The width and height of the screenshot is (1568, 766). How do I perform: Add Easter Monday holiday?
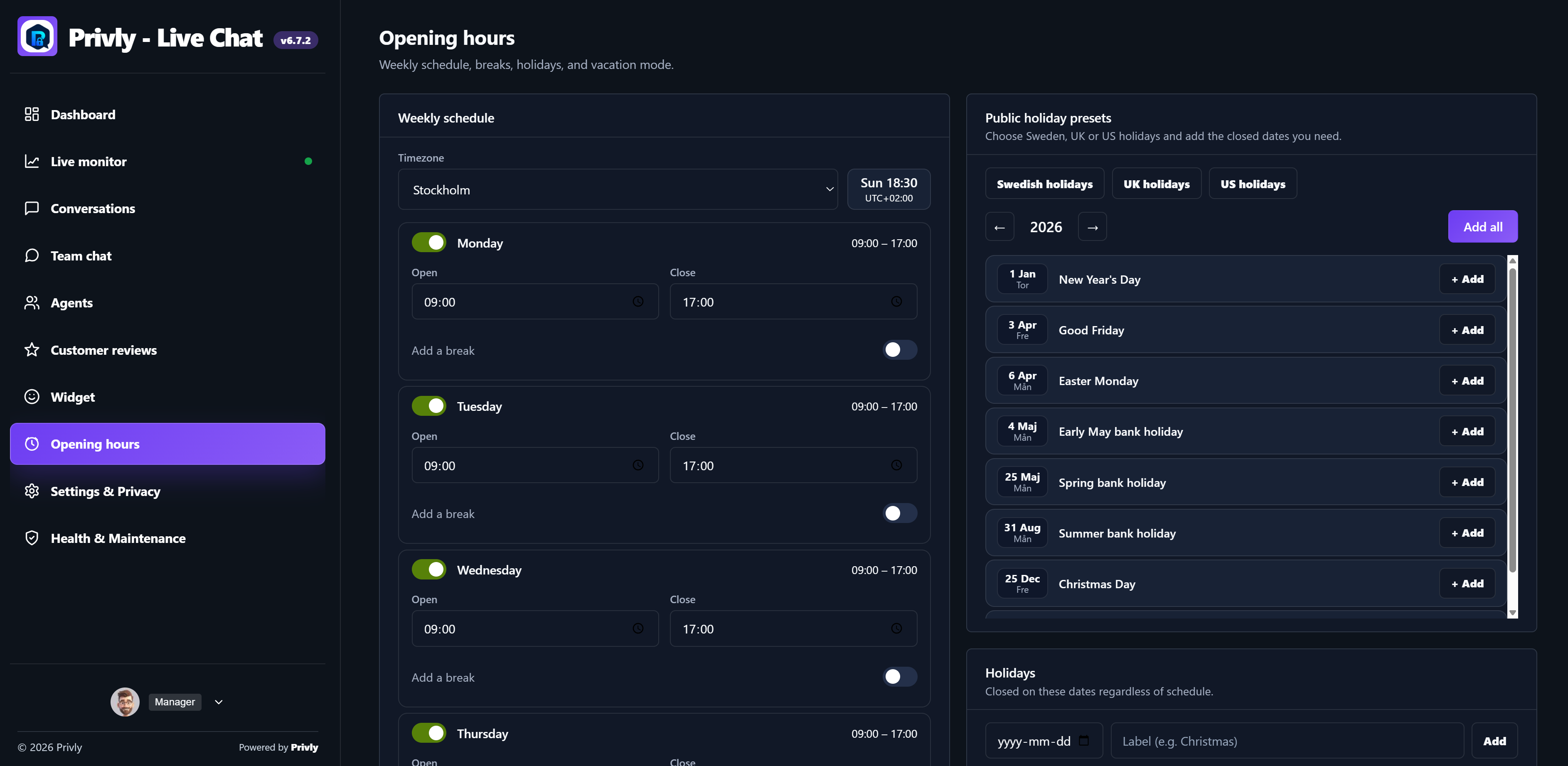[1467, 380]
